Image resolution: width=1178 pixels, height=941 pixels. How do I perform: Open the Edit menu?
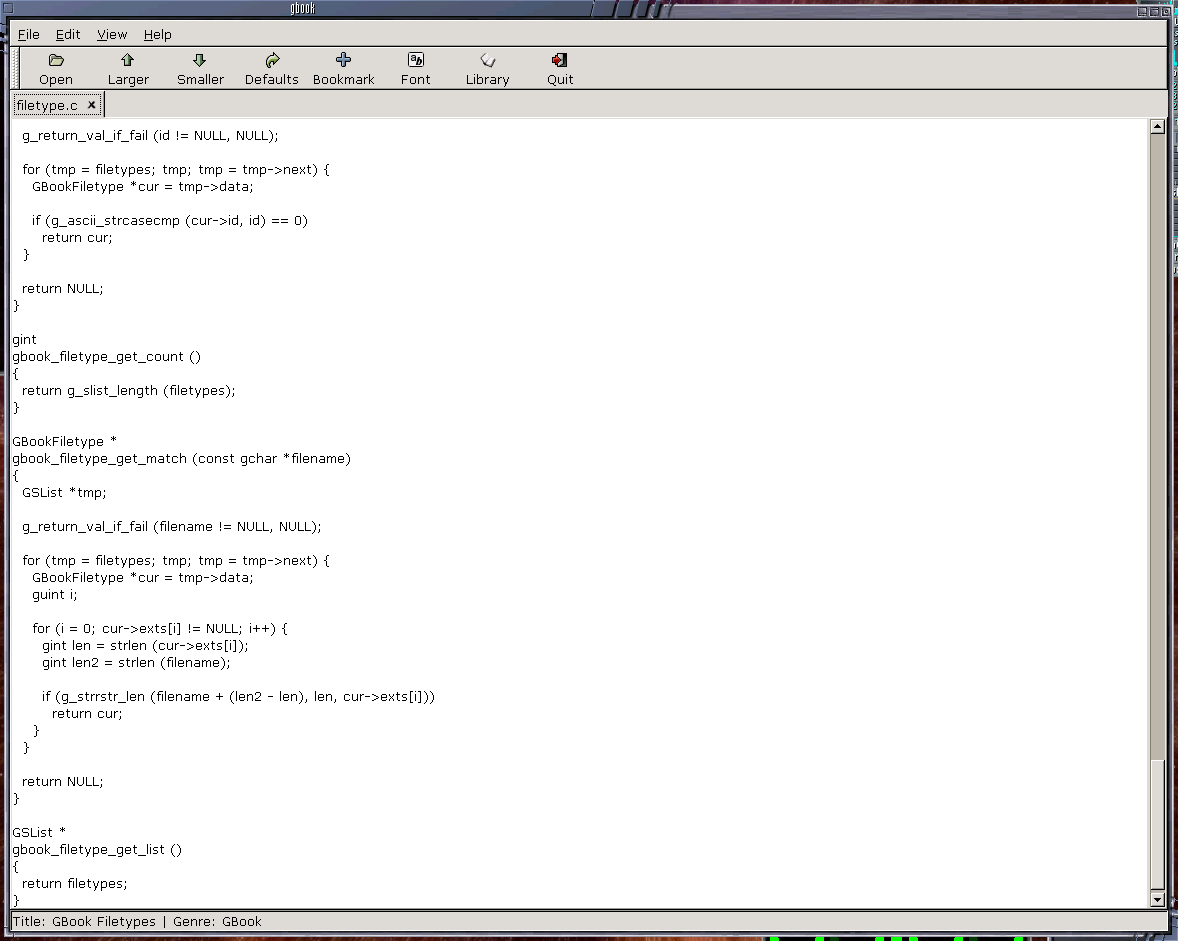coord(68,34)
